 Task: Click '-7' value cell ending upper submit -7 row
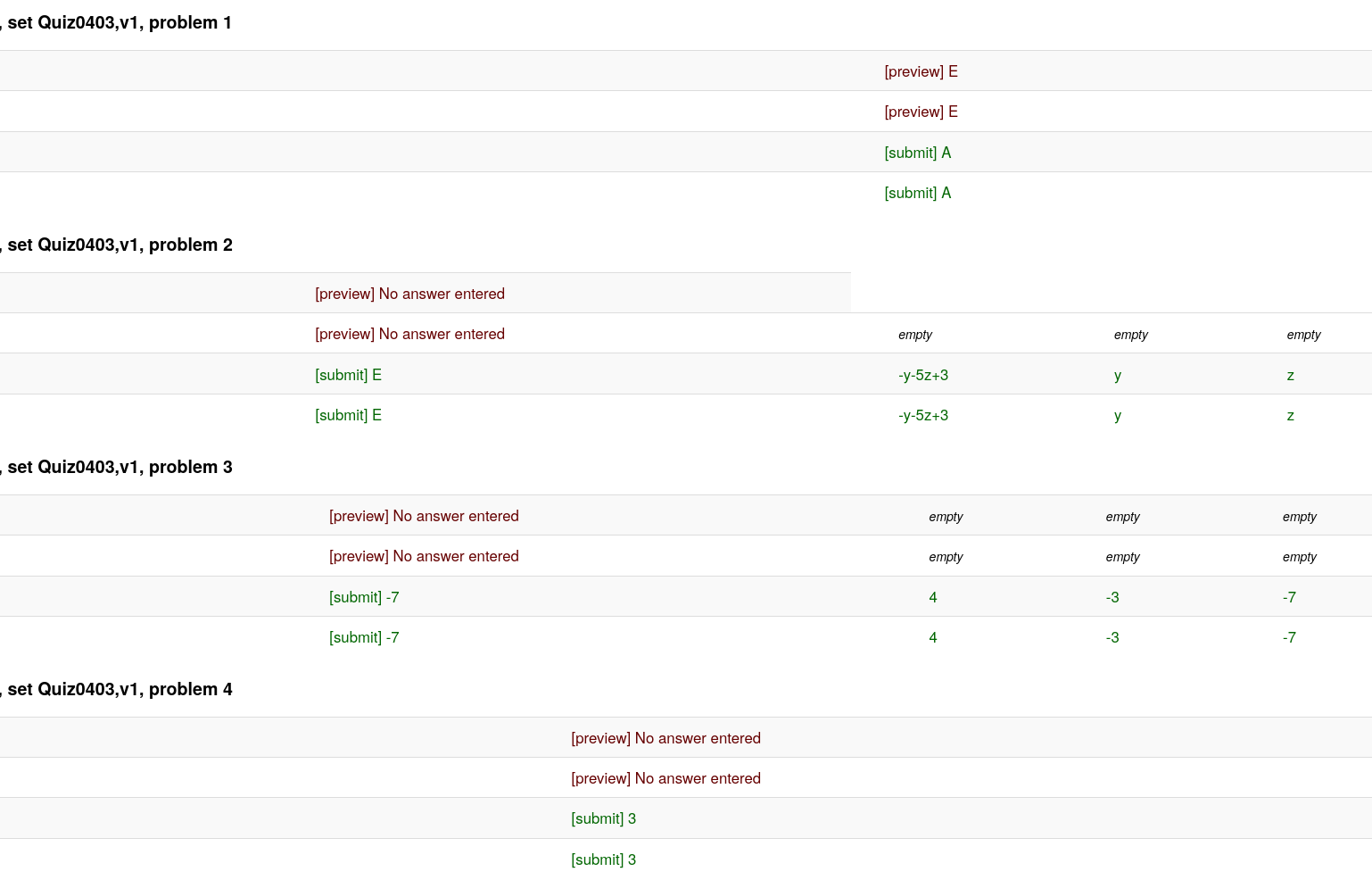click(x=1289, y=597)
